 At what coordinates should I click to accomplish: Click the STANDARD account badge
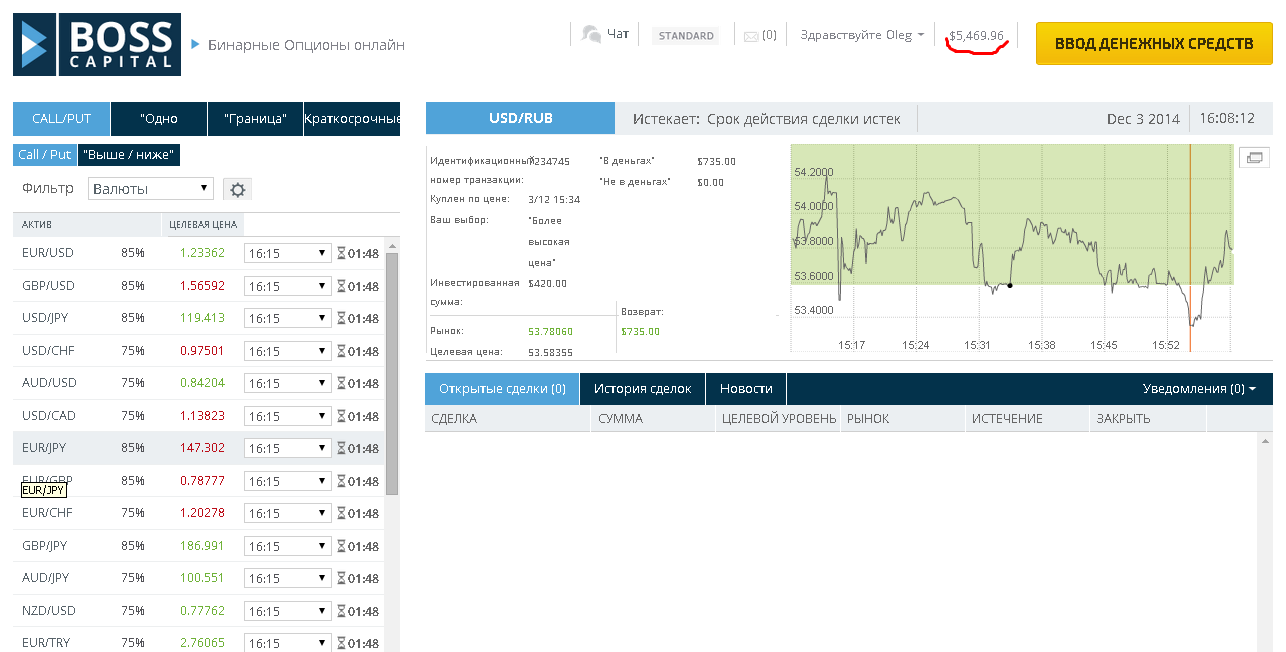tap(686, 36)
